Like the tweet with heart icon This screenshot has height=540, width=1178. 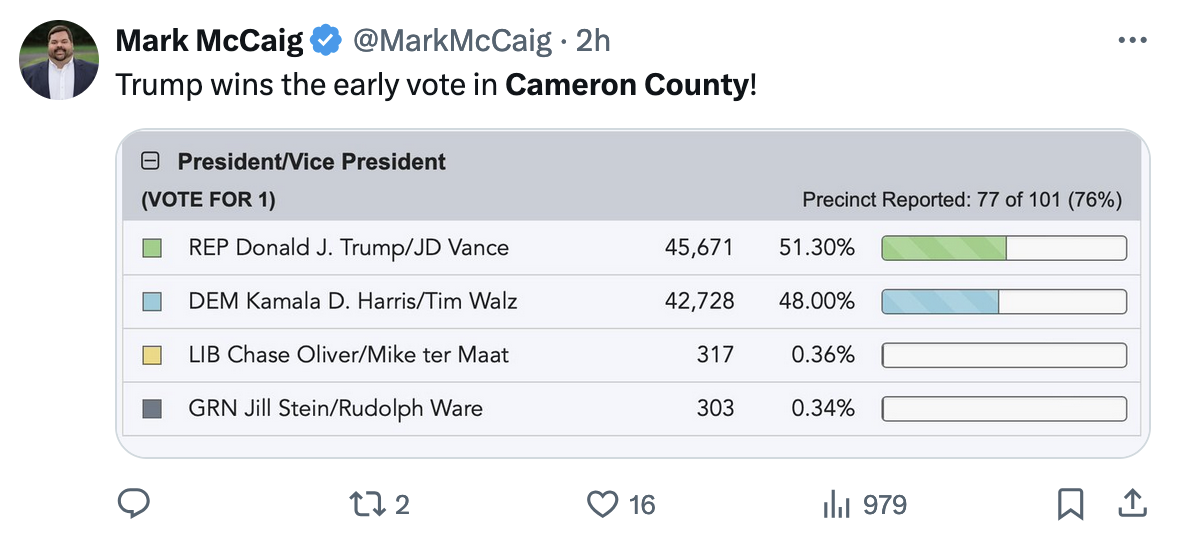[602, 504]
